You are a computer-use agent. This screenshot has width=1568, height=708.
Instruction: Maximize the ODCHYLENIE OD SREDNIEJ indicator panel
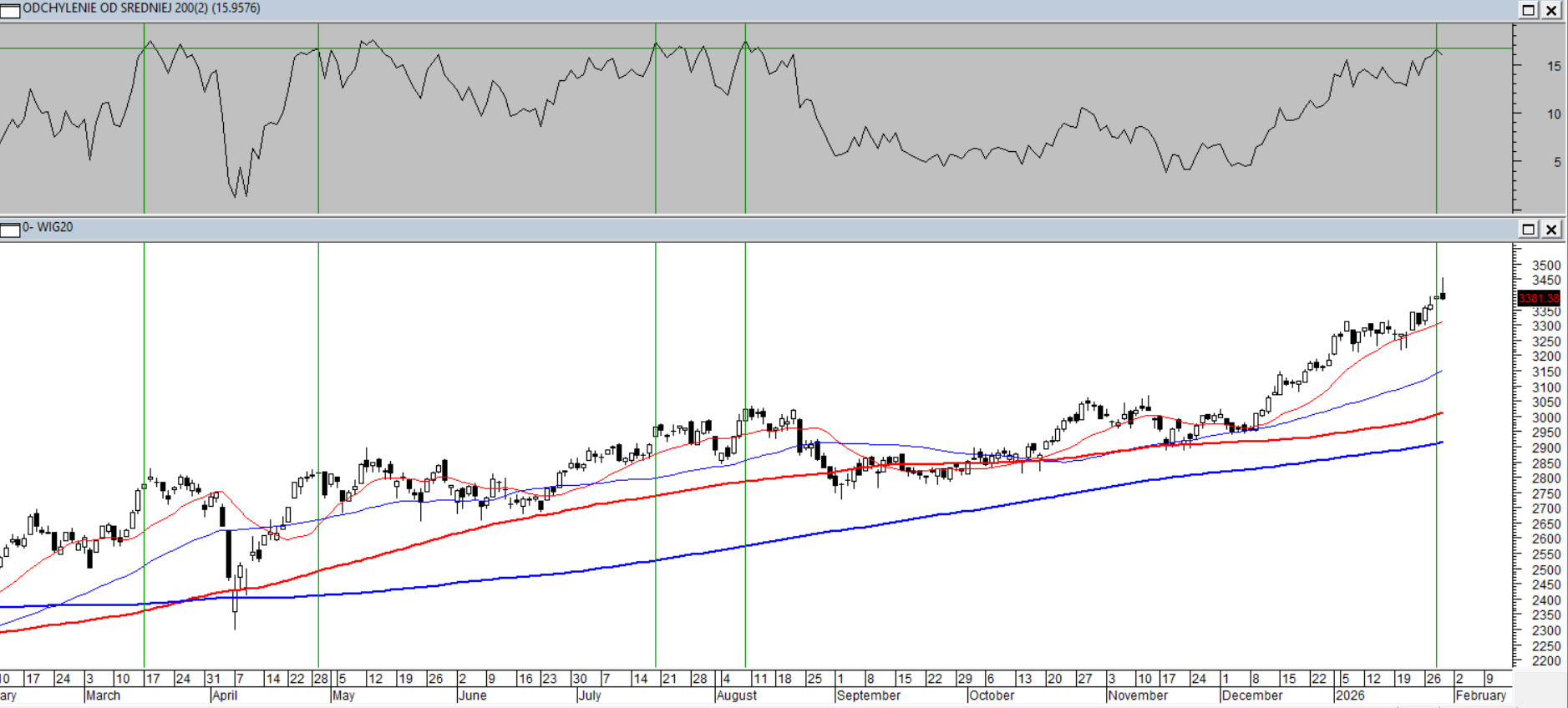tap(1528, 10)
